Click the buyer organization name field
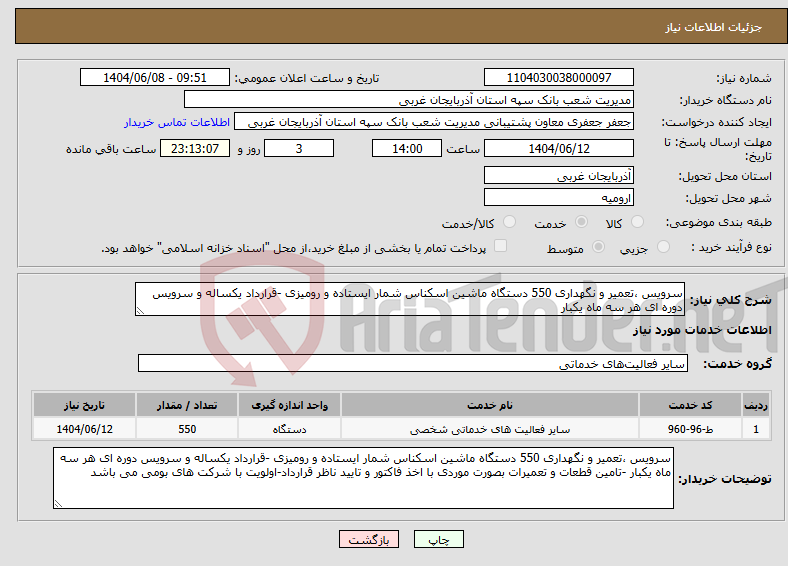788x566 pixels. point(409,100)
